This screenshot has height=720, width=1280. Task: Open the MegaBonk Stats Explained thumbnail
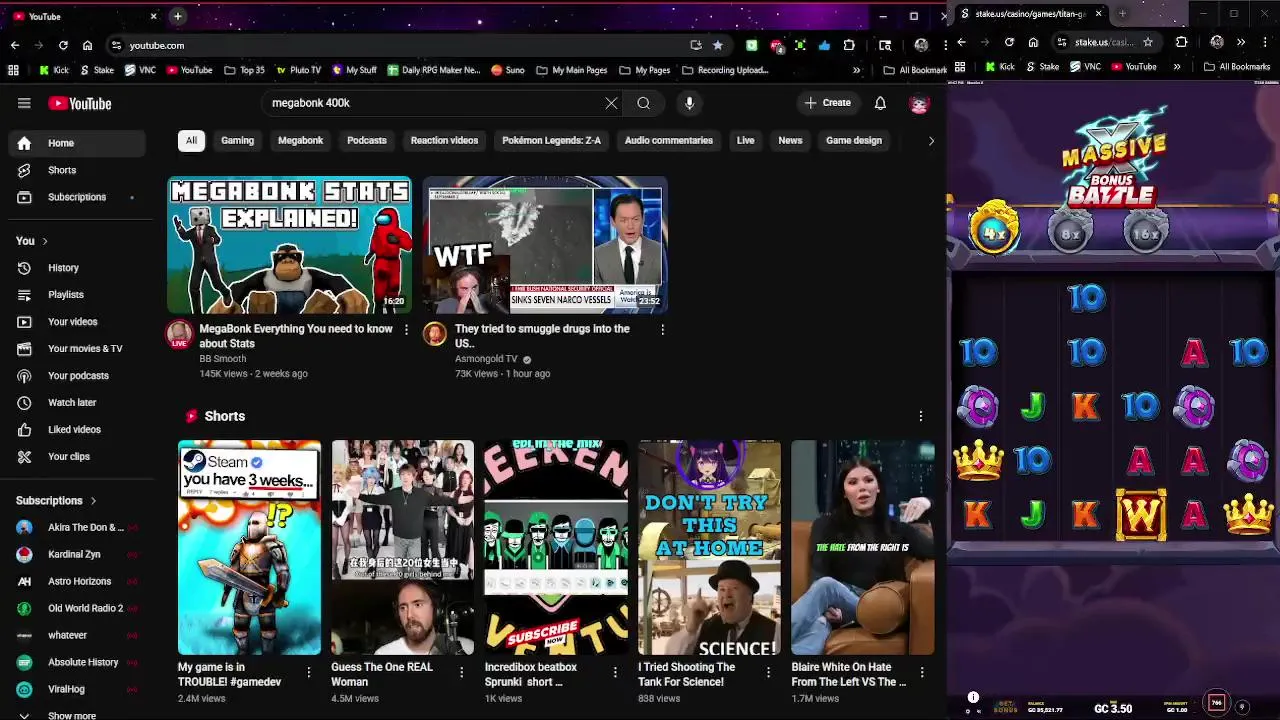pyautogui.click(x=289, y=245)
